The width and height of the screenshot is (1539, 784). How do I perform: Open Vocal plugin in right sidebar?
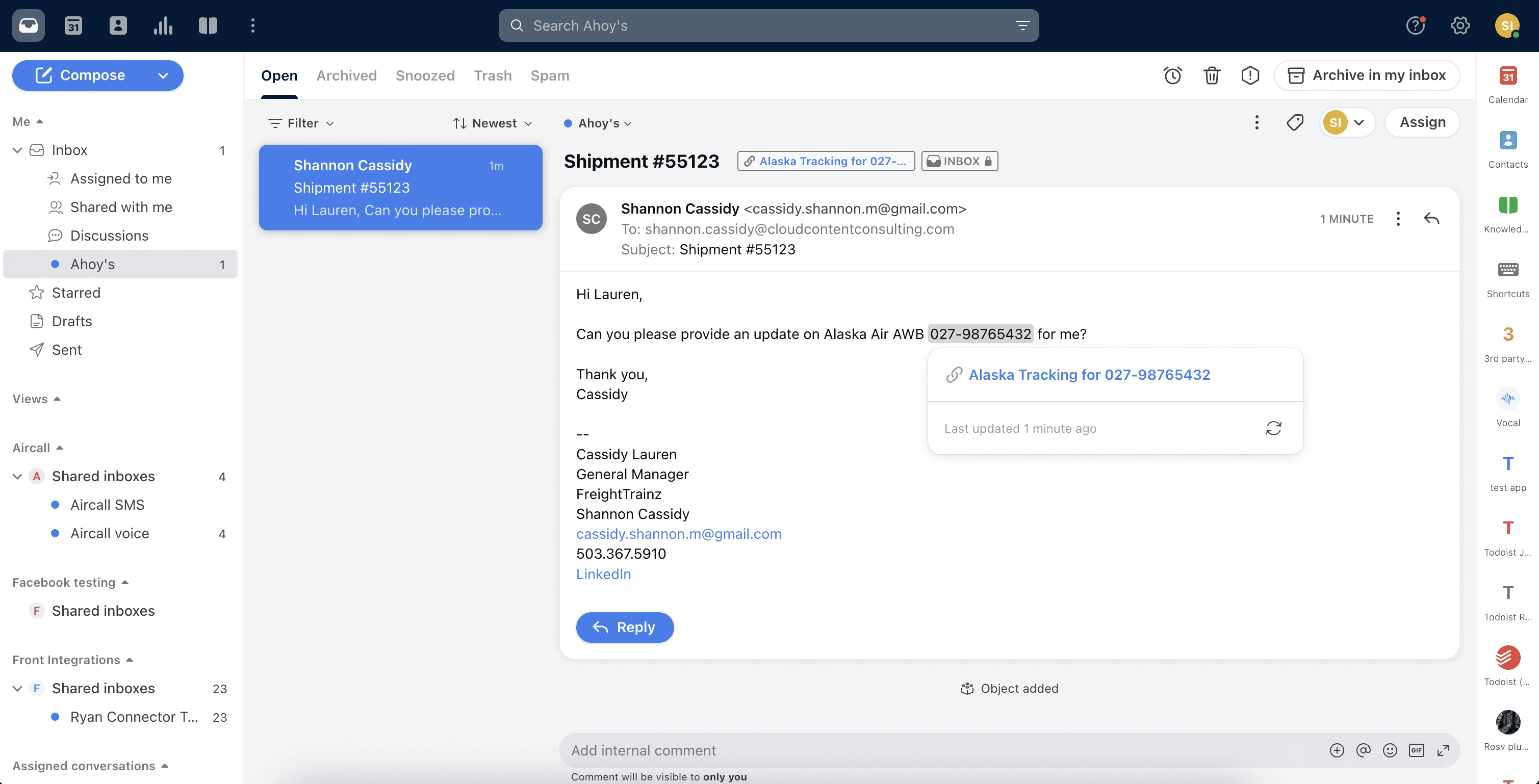coord(1507,399)
